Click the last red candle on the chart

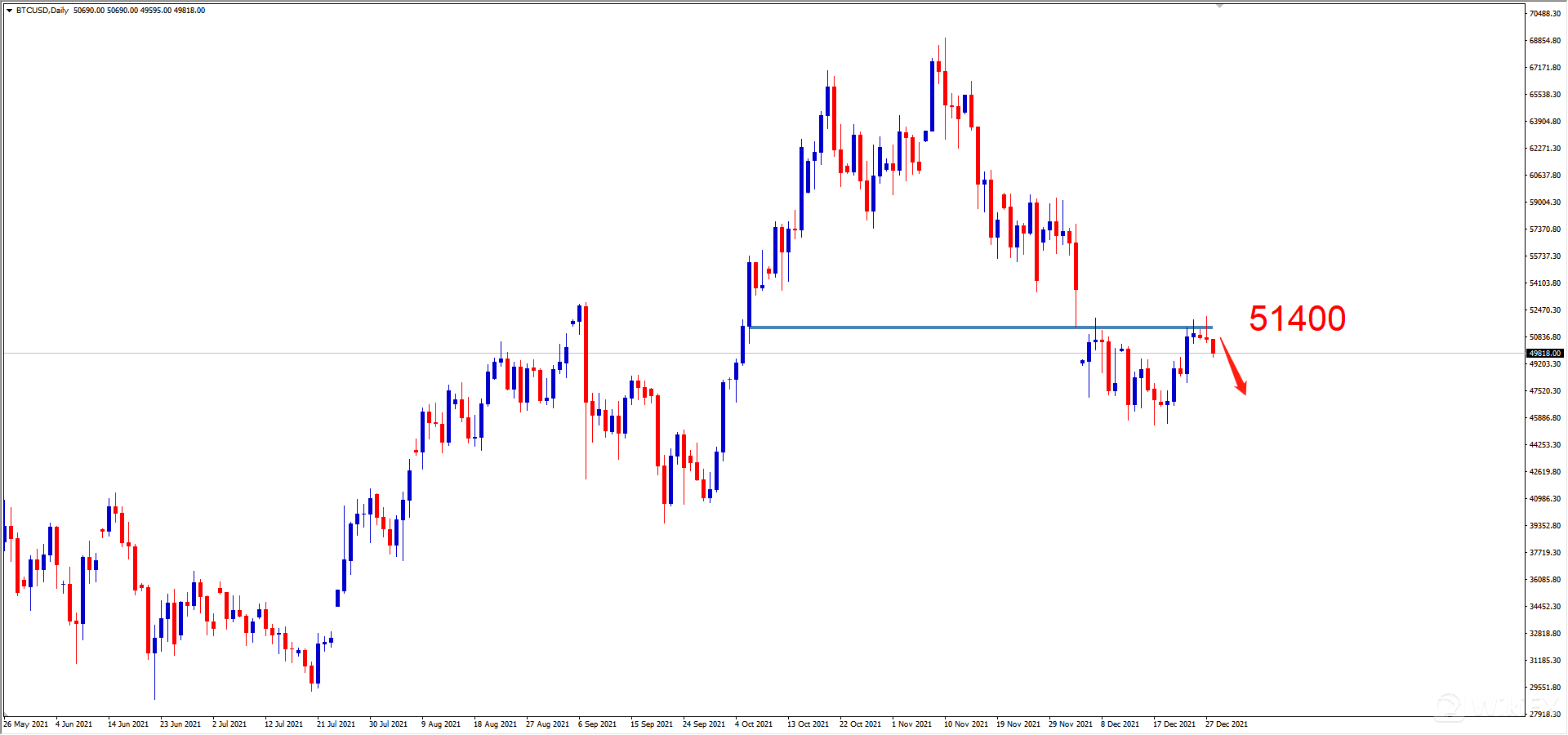click(x=1214, y=346)
